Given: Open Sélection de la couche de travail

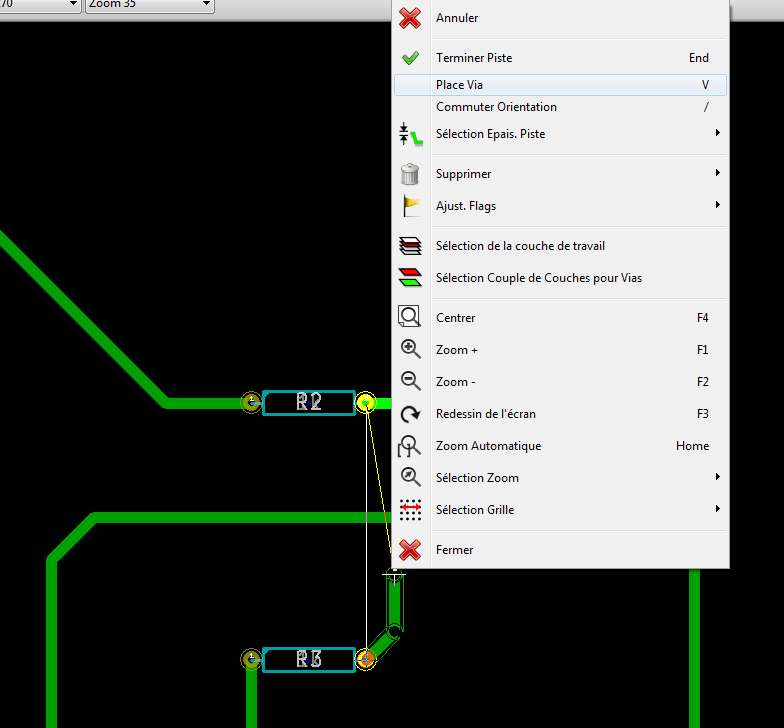Looking at the screenshot, I should tap(560, 246).
